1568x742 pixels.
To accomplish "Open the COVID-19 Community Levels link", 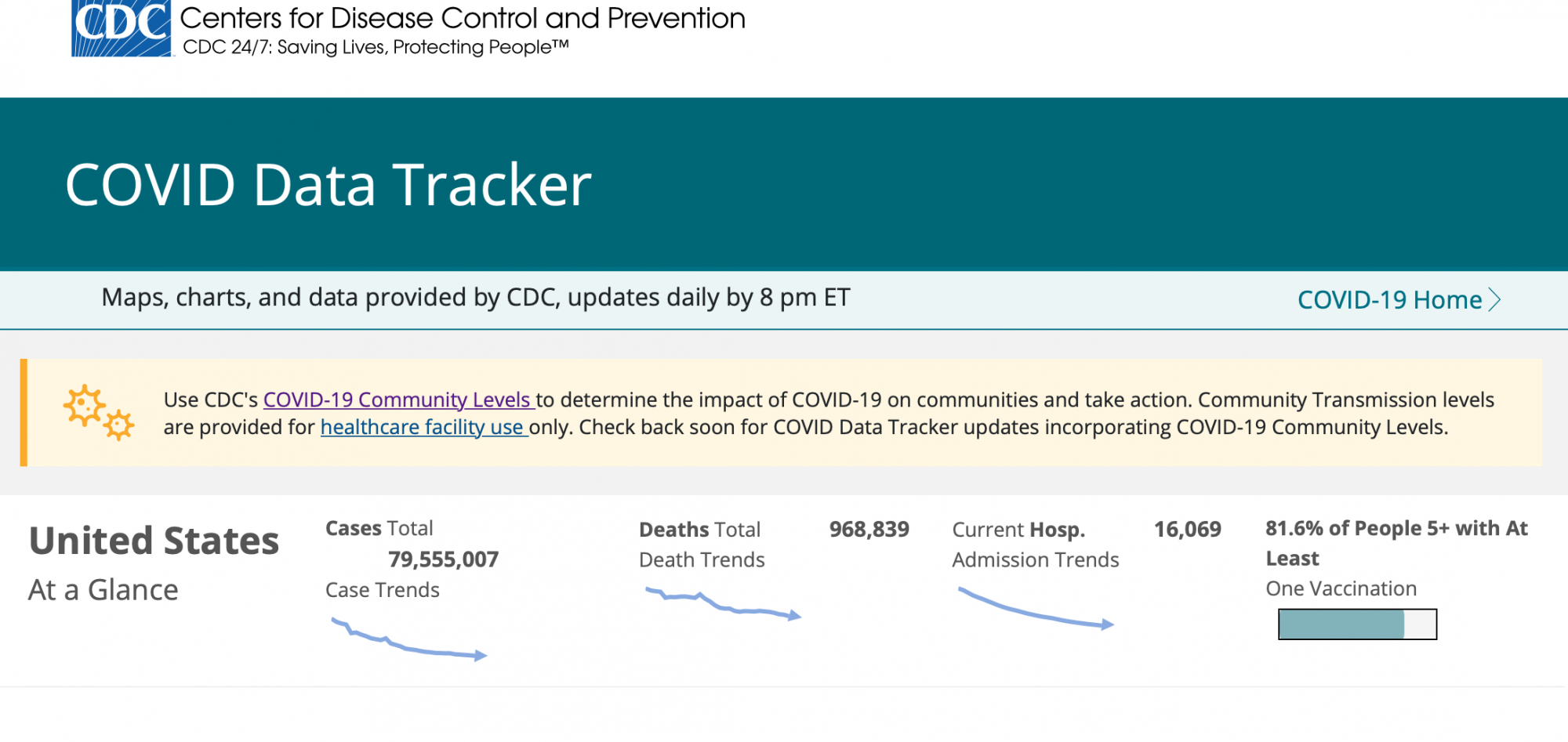I will [x=398, y=400].
